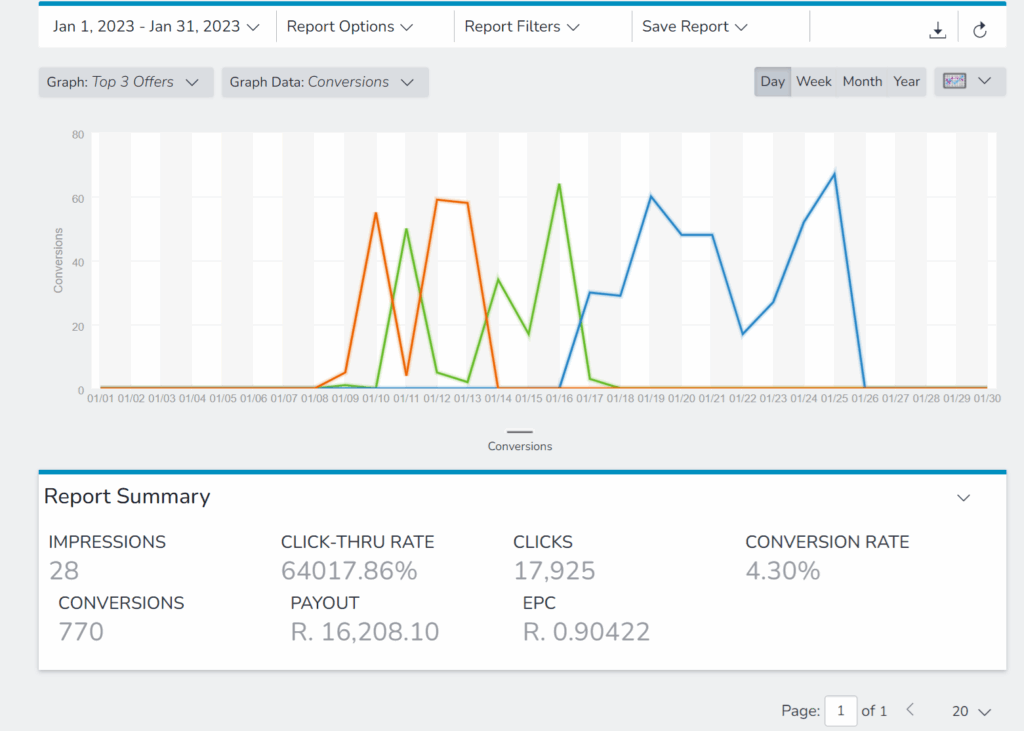Switch graph to Year view
The height and width of the screenshot is (731, 1024).
click(907, 82)
